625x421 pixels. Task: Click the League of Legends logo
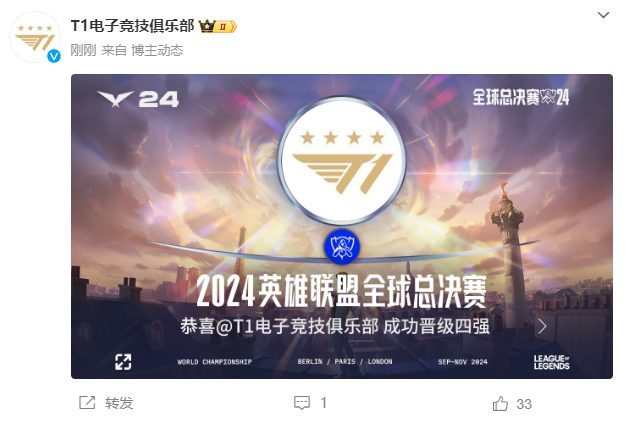(x=552, y=362)
